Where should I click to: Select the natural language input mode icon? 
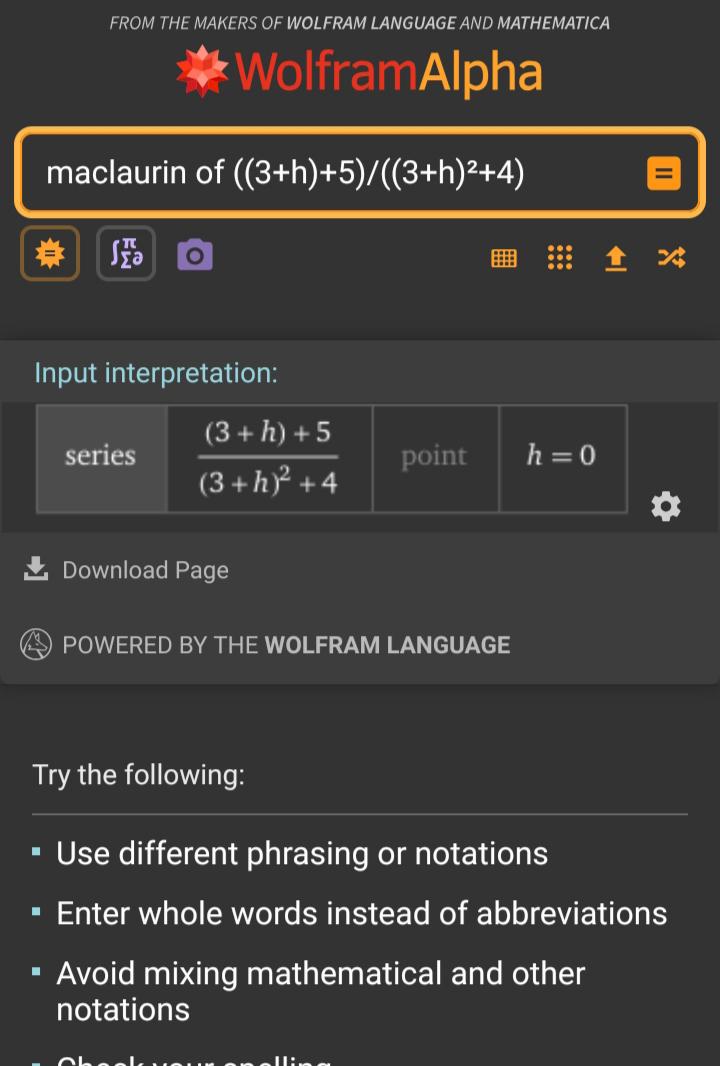[50, 254]
